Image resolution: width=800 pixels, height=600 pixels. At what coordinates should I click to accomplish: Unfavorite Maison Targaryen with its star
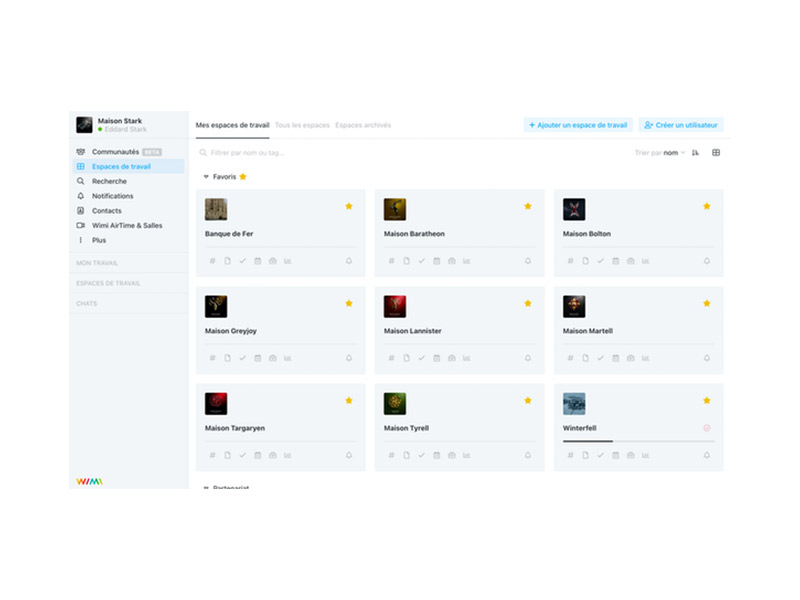349,401
